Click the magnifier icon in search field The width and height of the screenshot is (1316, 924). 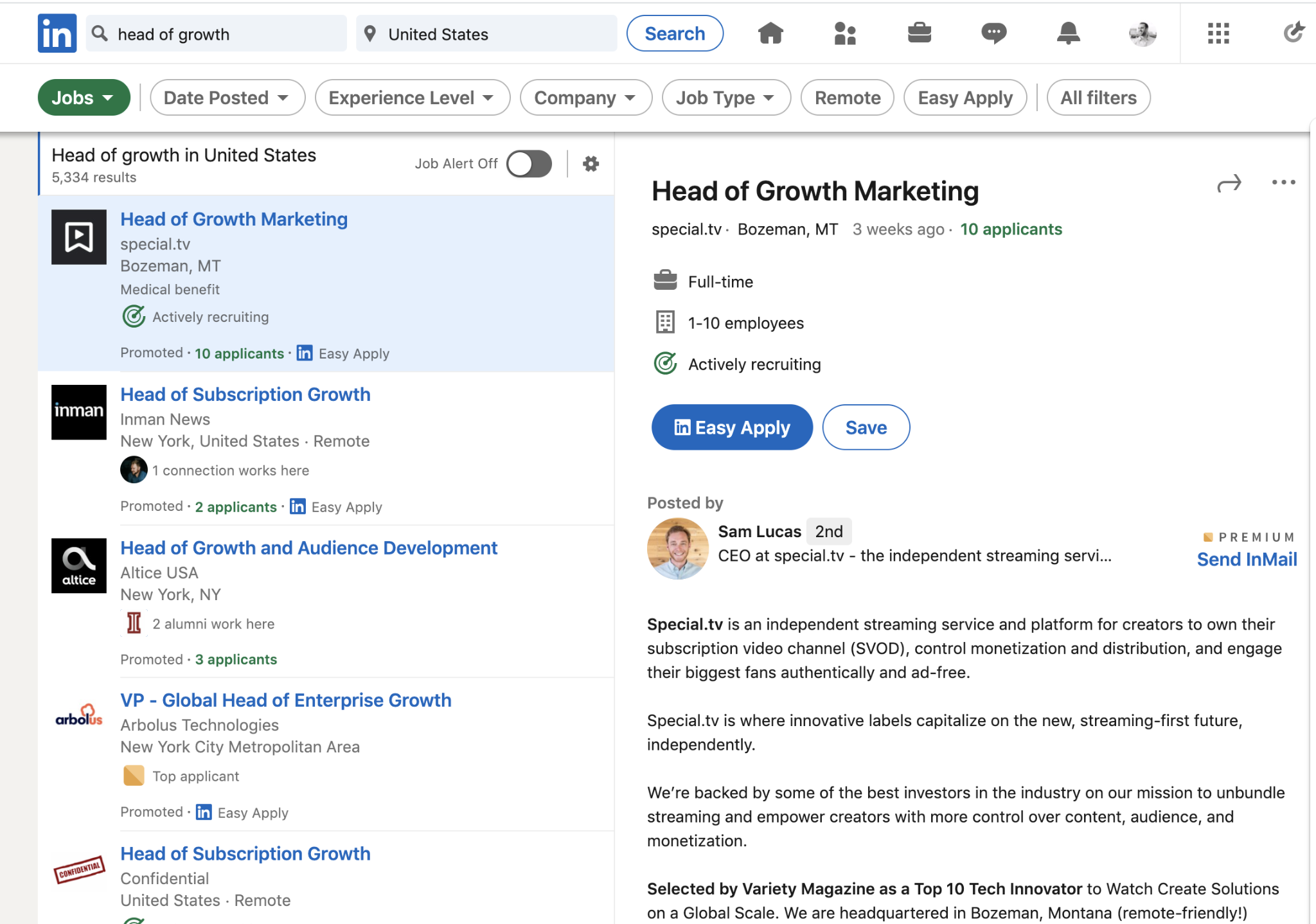point(100,33)
